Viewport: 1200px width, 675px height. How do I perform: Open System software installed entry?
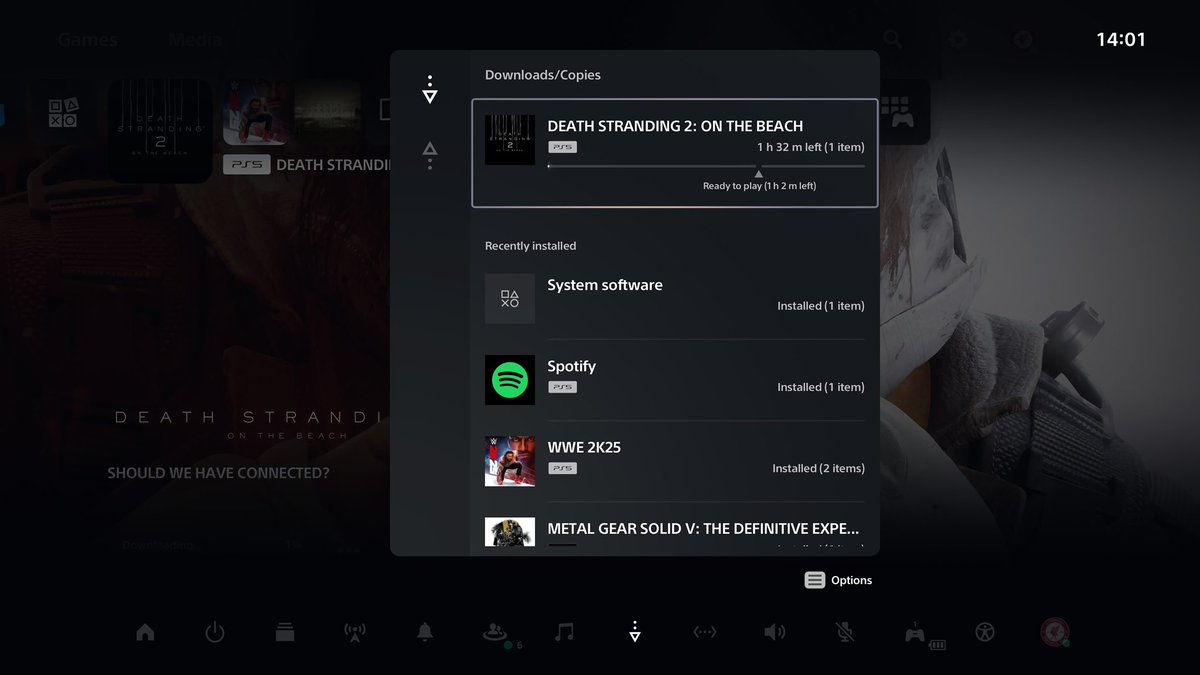click(675, 299)
